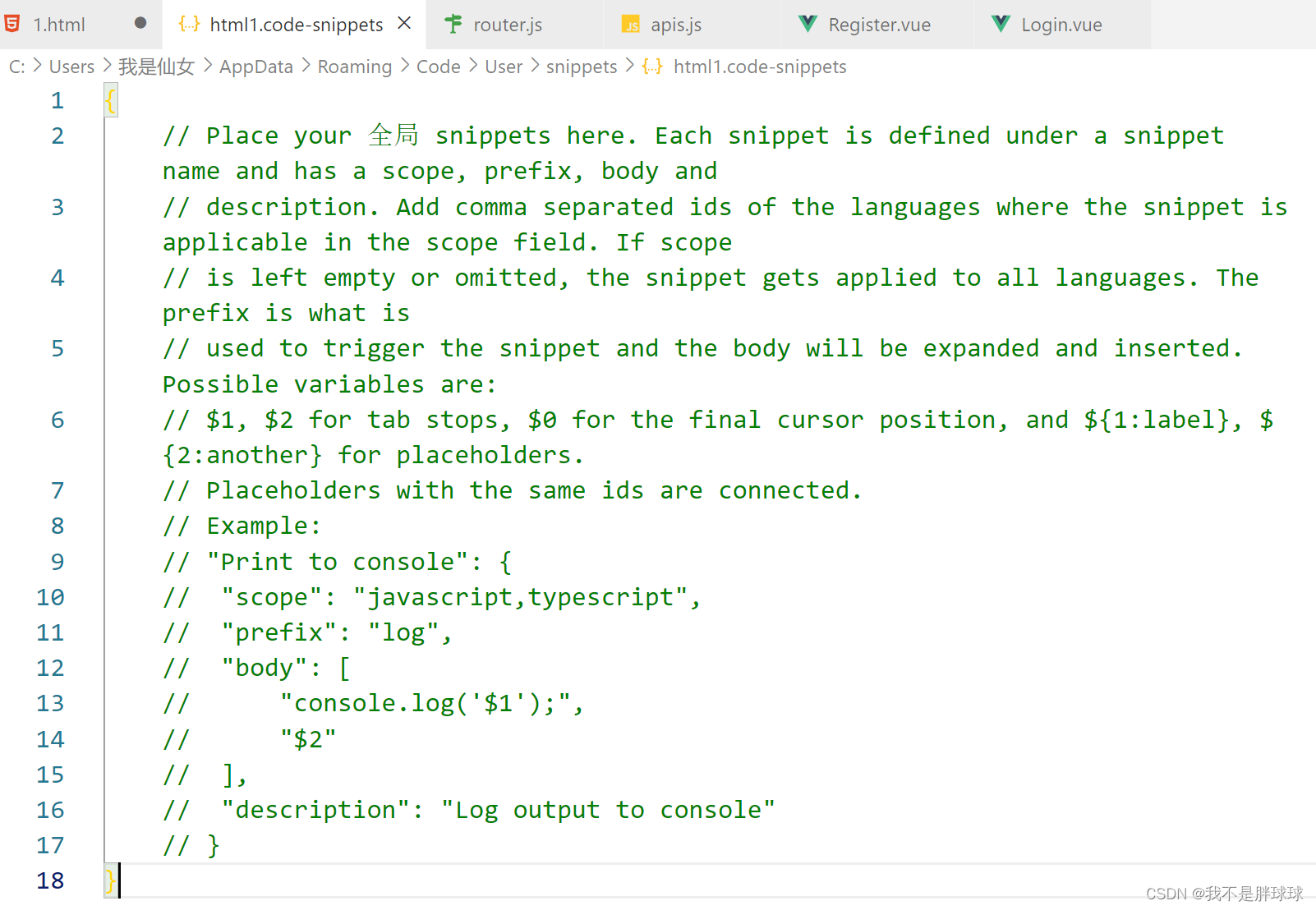This screenshot has height=910, width=1316.
Task: Click the "// ]," comment on line 15
Action: pyautogui.click(x=205, y=774)
